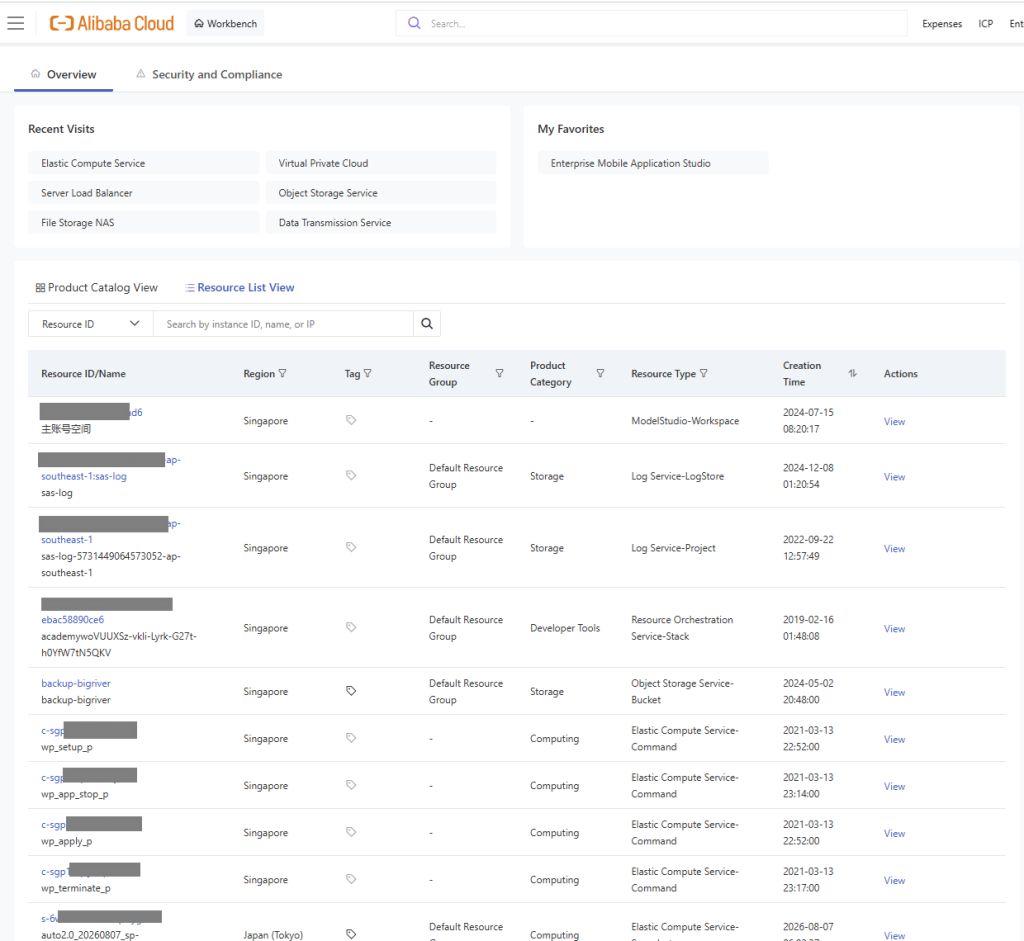Click tag icon in Log Service-LogStore row
Image resolution: width=1024 pixels, height=941 pixels.
click(351, 475)
